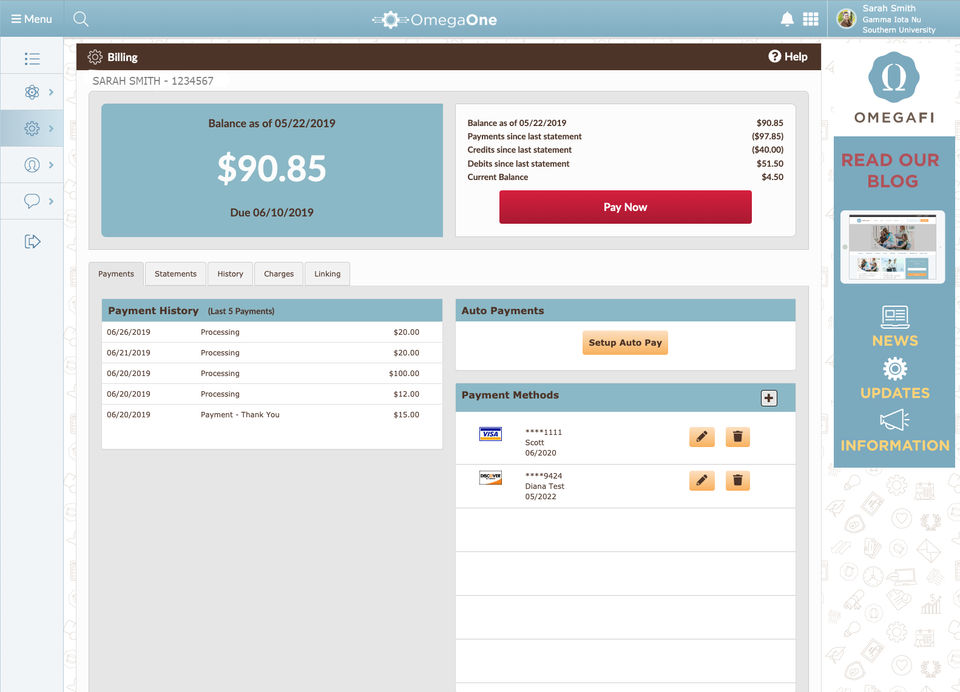This screenshot has width=960, height=692.
Task: Click the search magnifier icon
Action: (81, 19)
